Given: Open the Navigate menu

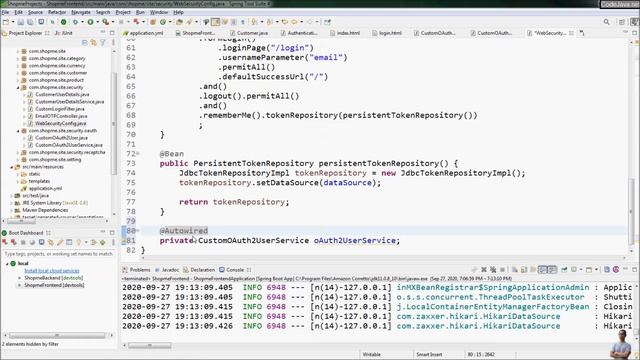Looking at the screenshot, I should click(81, 12).
